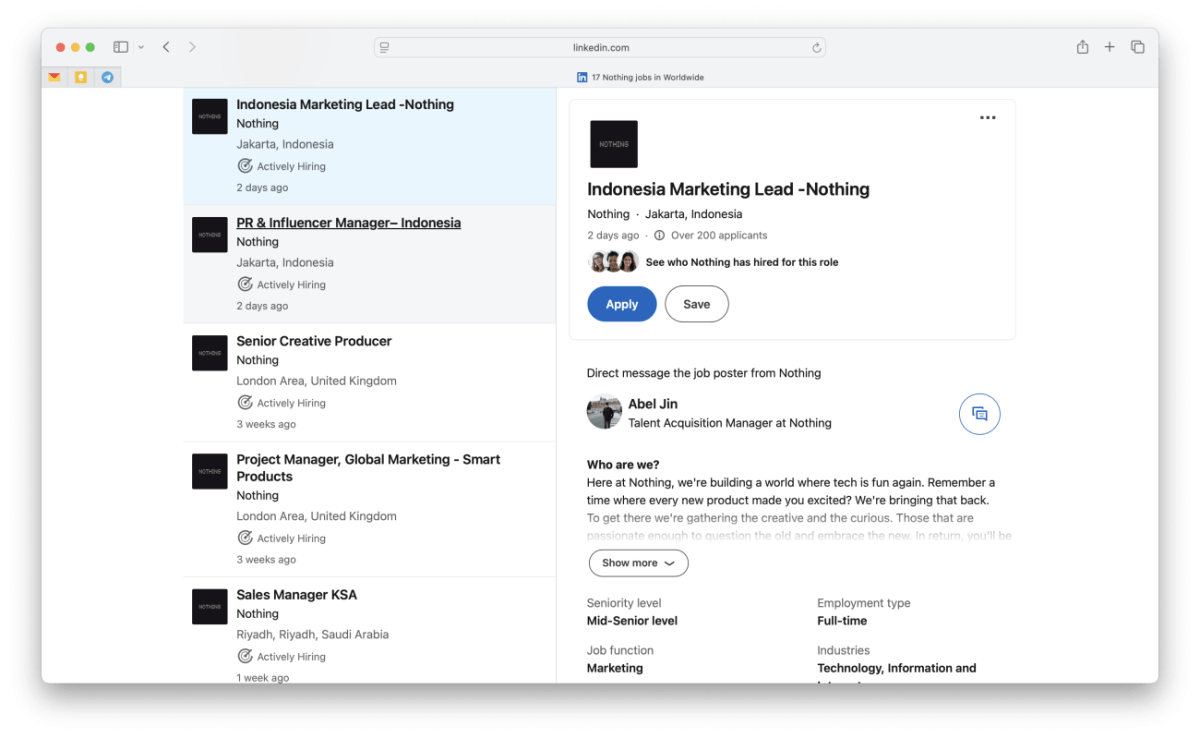
Task: Click Nothing logo beside PR & Influencer Manager
Action: (210, 234)
